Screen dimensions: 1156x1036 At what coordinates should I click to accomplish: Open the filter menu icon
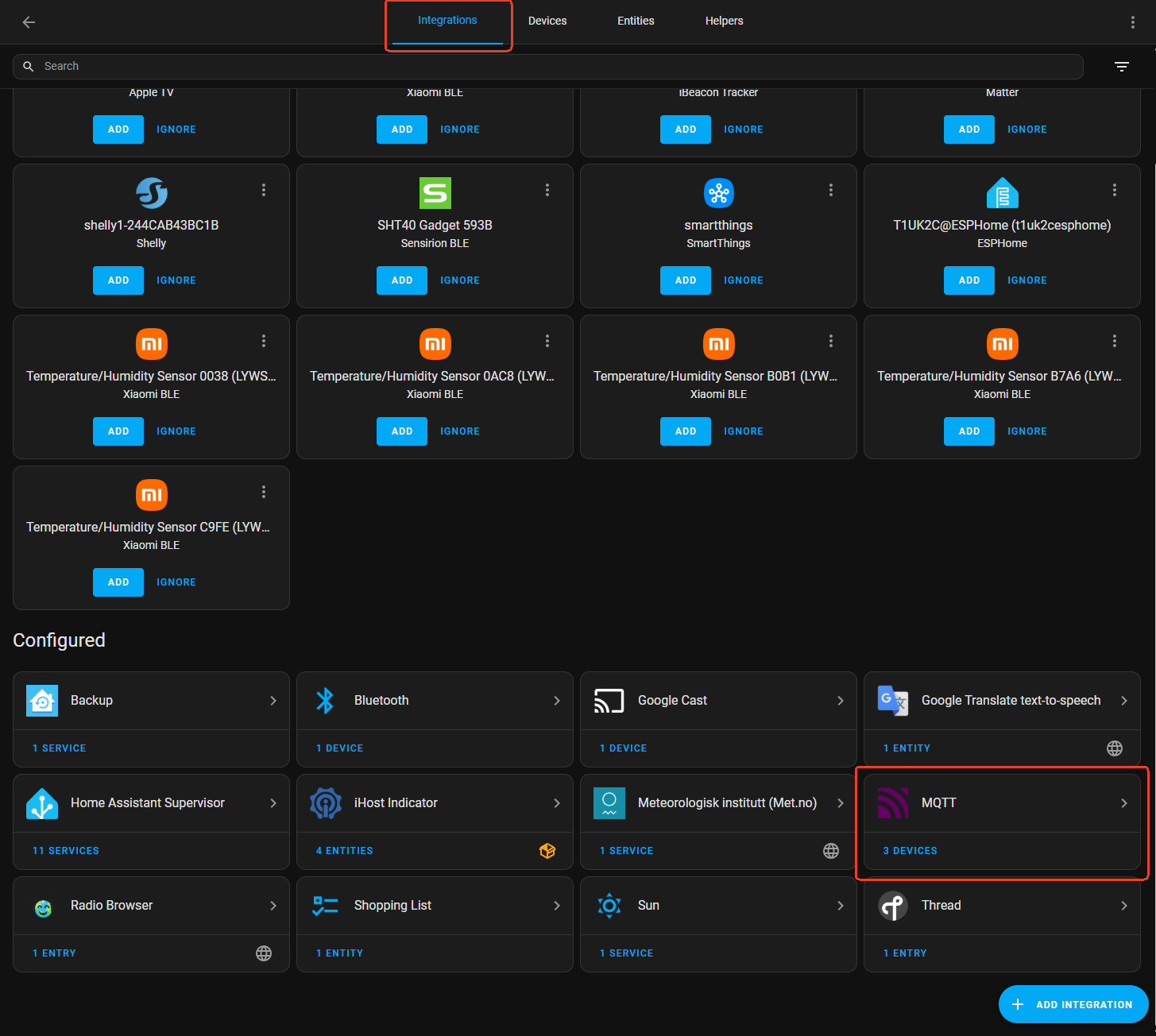[x=1122, y=67]
